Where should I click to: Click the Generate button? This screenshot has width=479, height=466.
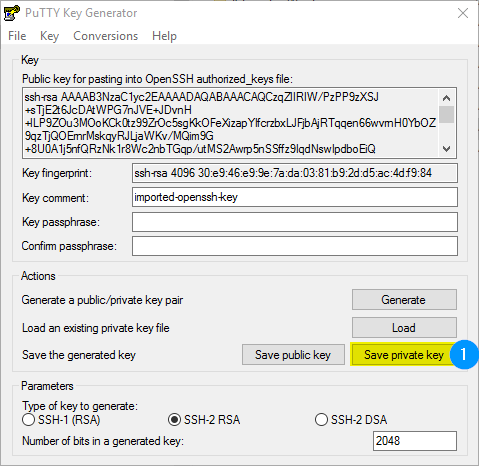click(404, 300)
